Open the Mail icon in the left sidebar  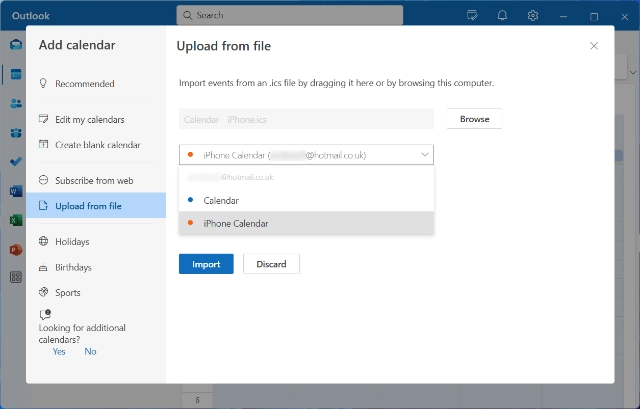pos(16,44)
